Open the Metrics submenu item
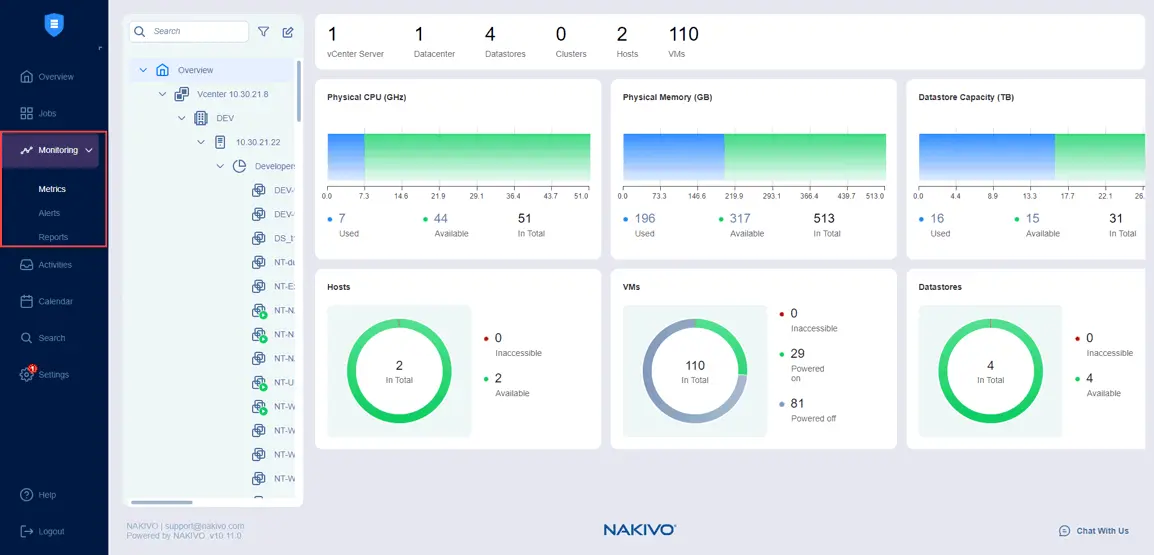Image resolution: width=1154 pixels, height=555 pixels. tap(52, 189)
